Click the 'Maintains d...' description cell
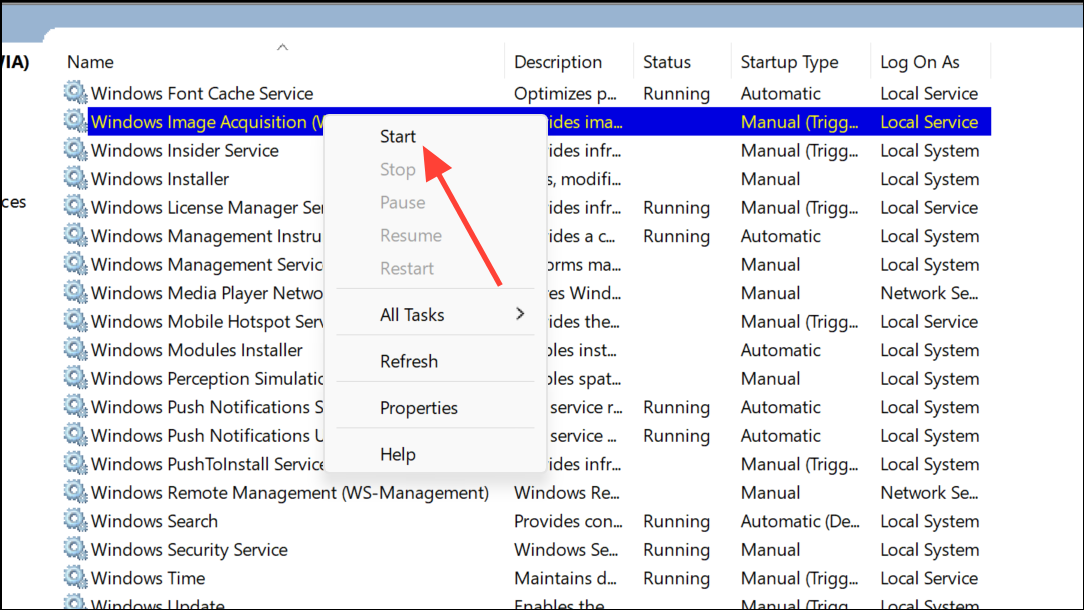1084x610 pixels. (565, 578)
